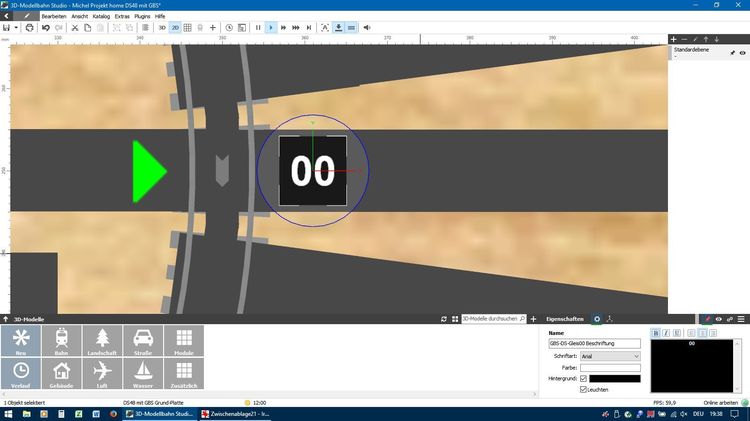This screenshot has width=750, height=421.
Task: Click the print icon
Action: pyautogui.click(x=30, y=28)
